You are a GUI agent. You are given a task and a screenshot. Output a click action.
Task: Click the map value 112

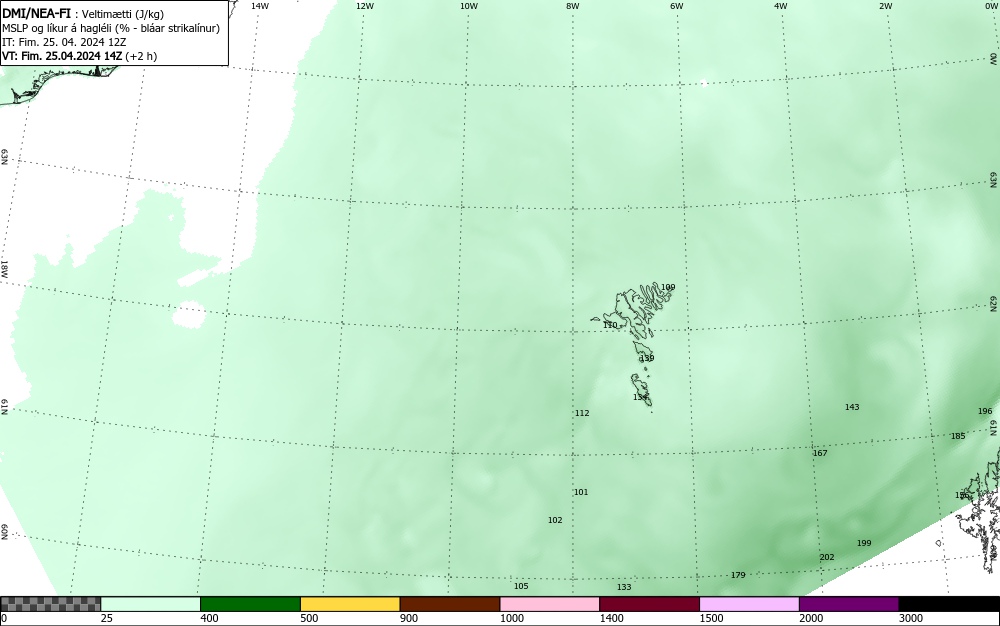tap(582, 413)
